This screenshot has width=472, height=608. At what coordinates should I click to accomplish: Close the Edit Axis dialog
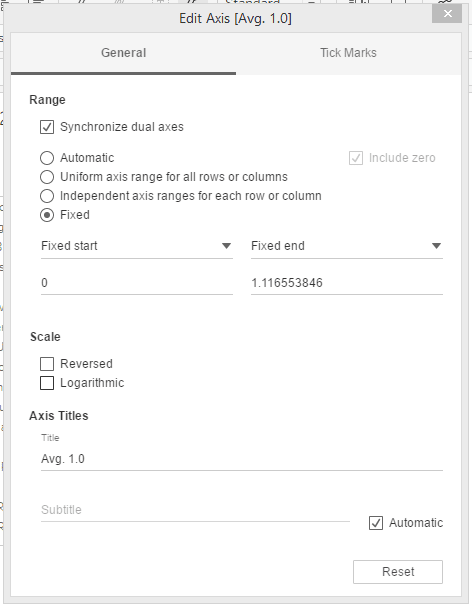(447, 14)
